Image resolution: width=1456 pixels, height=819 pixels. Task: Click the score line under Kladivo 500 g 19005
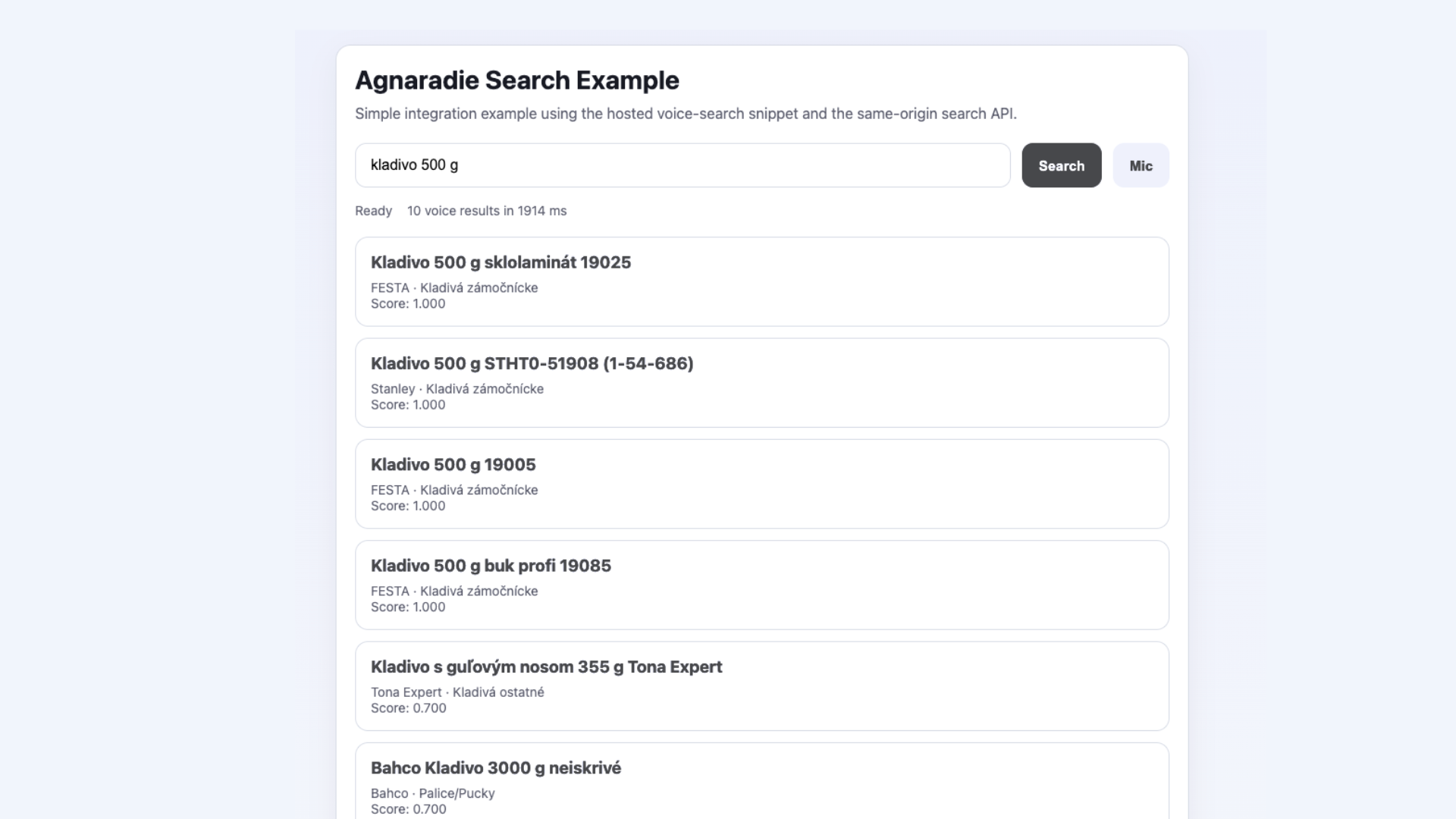[x=408, y=506]
